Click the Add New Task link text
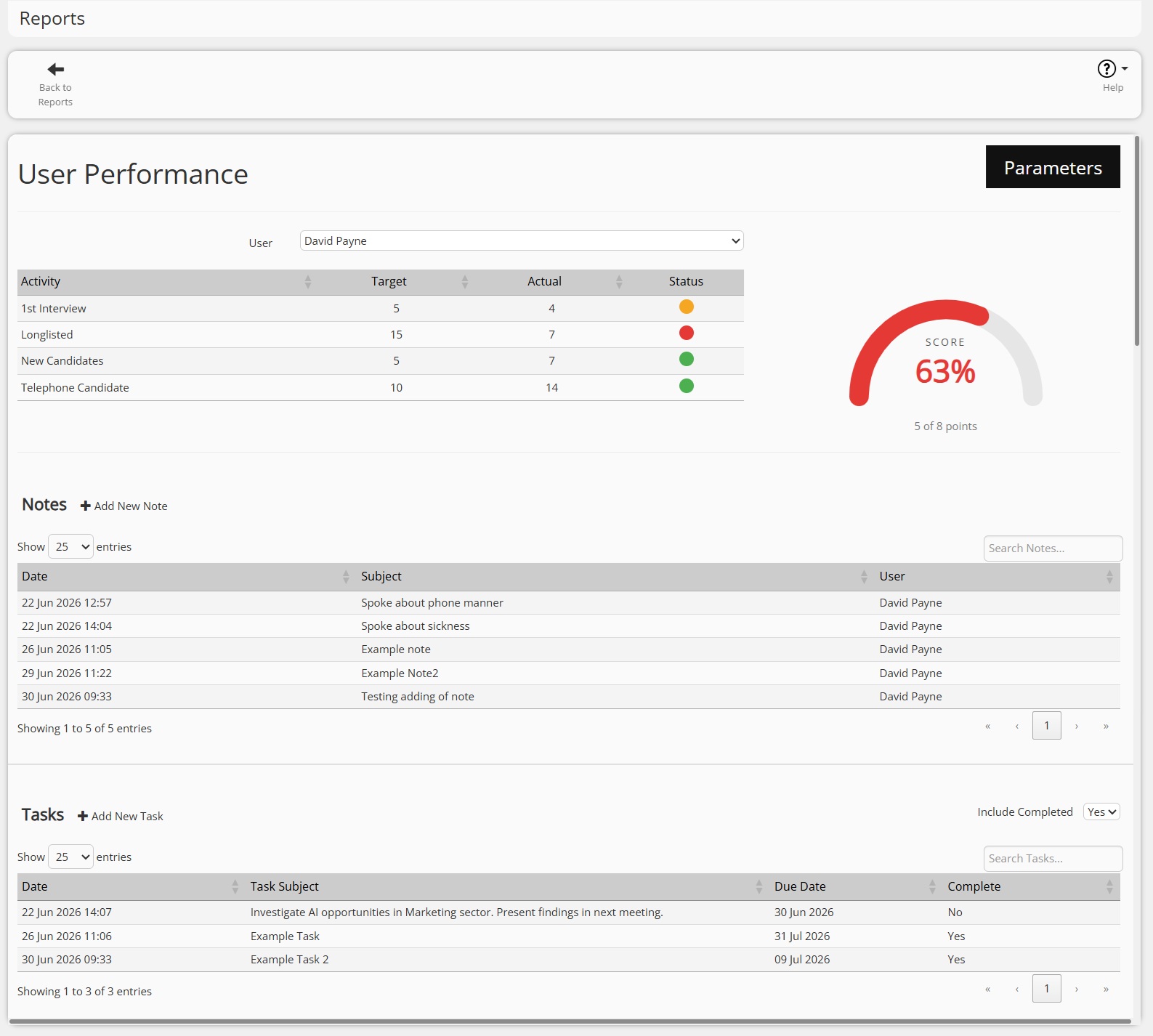The width and height of the screenshot is (1153, 1036). point(127,817)
